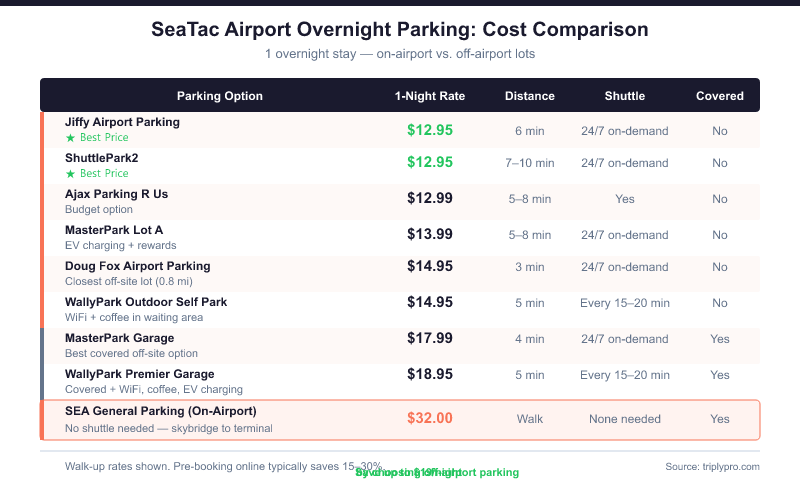This screenshot has width=800, height=500.
Task: Click the Best Price star under ShuttlePark2
Action: (70, 174)
